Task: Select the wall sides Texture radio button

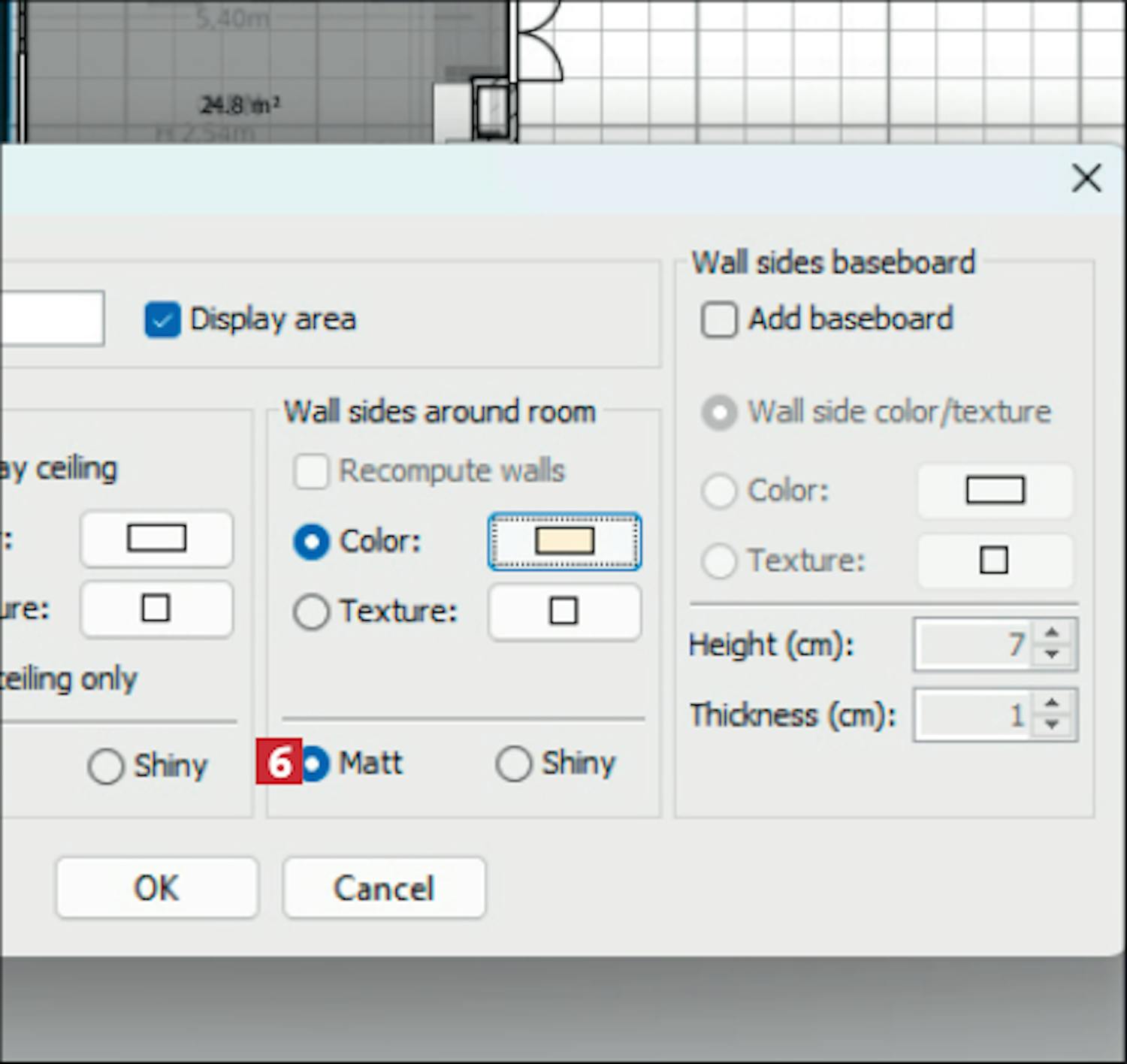Action: pyautogui.click(x=311, y=612)
